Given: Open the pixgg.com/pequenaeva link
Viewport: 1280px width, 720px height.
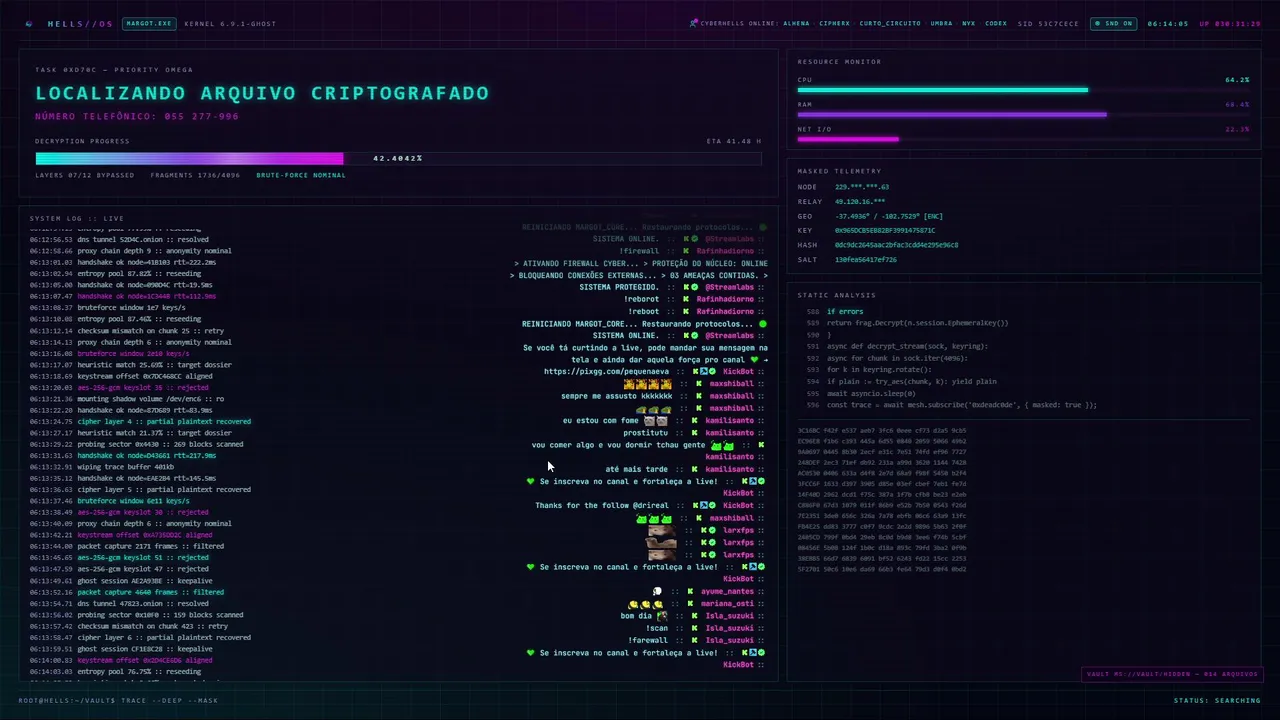Looking at the screenshot, I should [606, 372].
